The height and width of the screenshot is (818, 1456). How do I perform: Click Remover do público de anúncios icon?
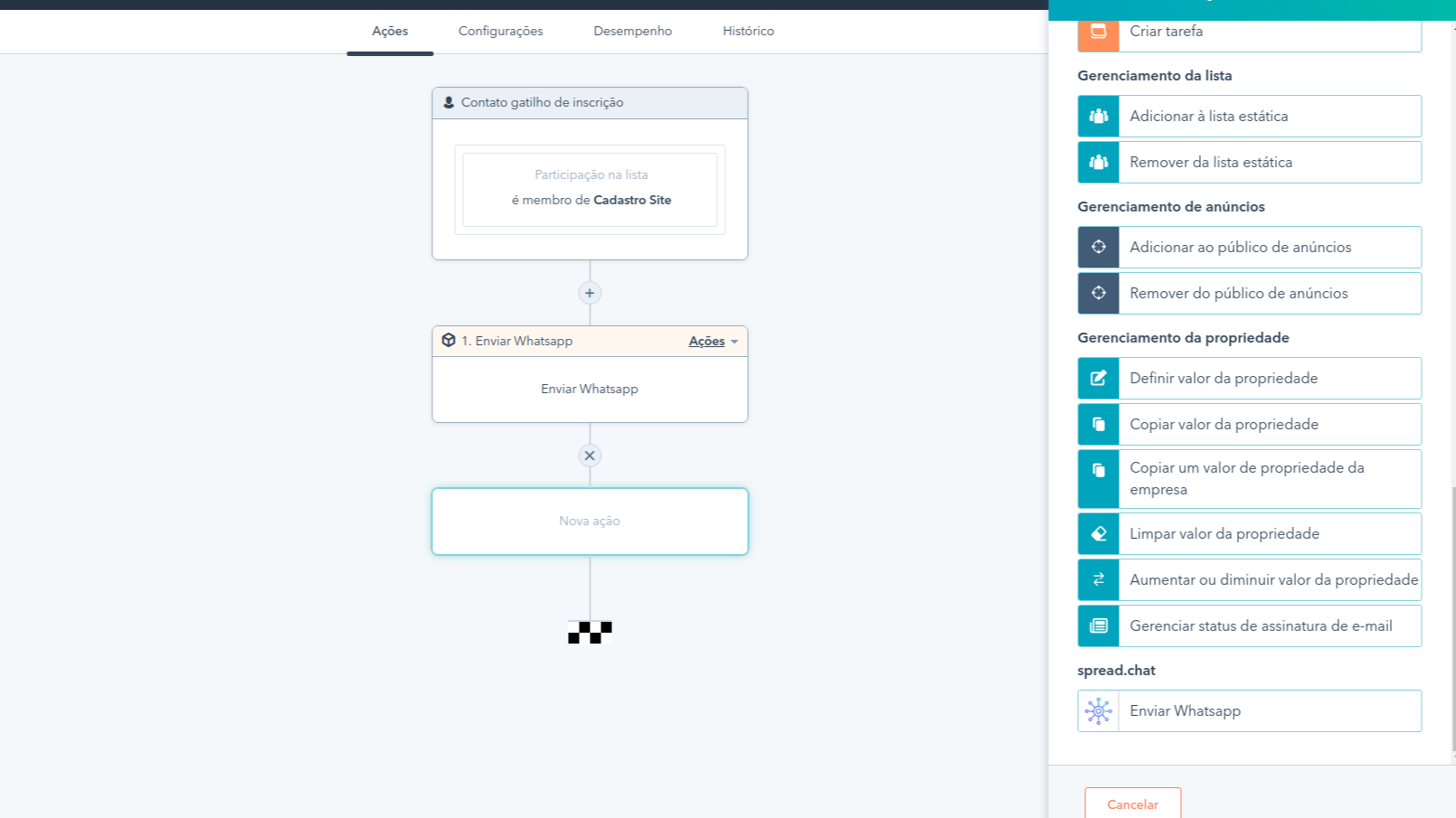pyautogui.click(x=1098, y=294)
